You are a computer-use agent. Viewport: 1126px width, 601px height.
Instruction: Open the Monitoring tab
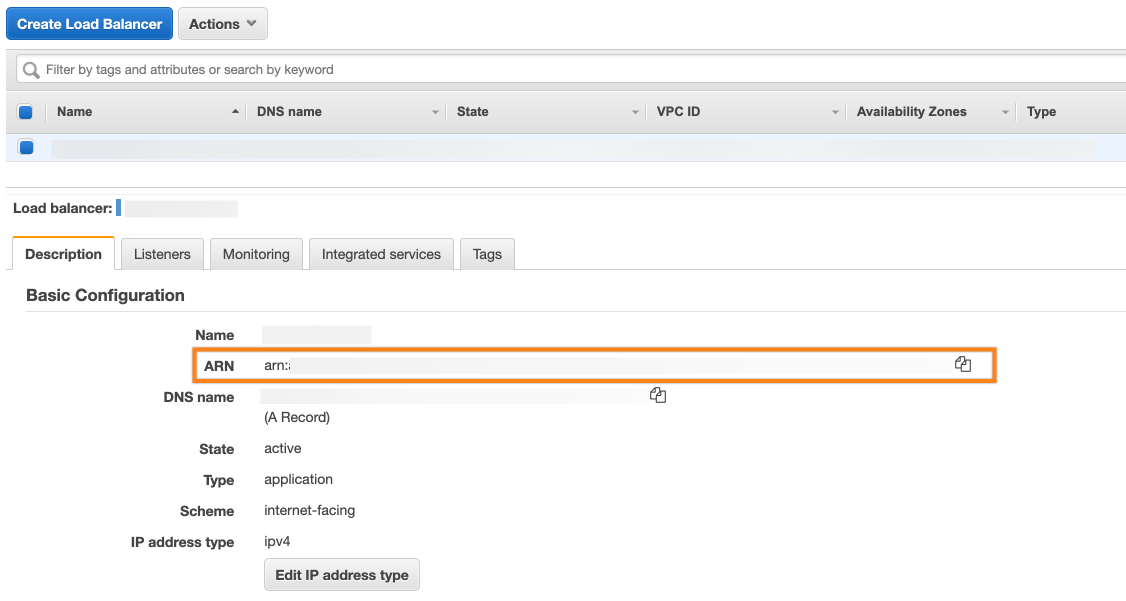256,254
